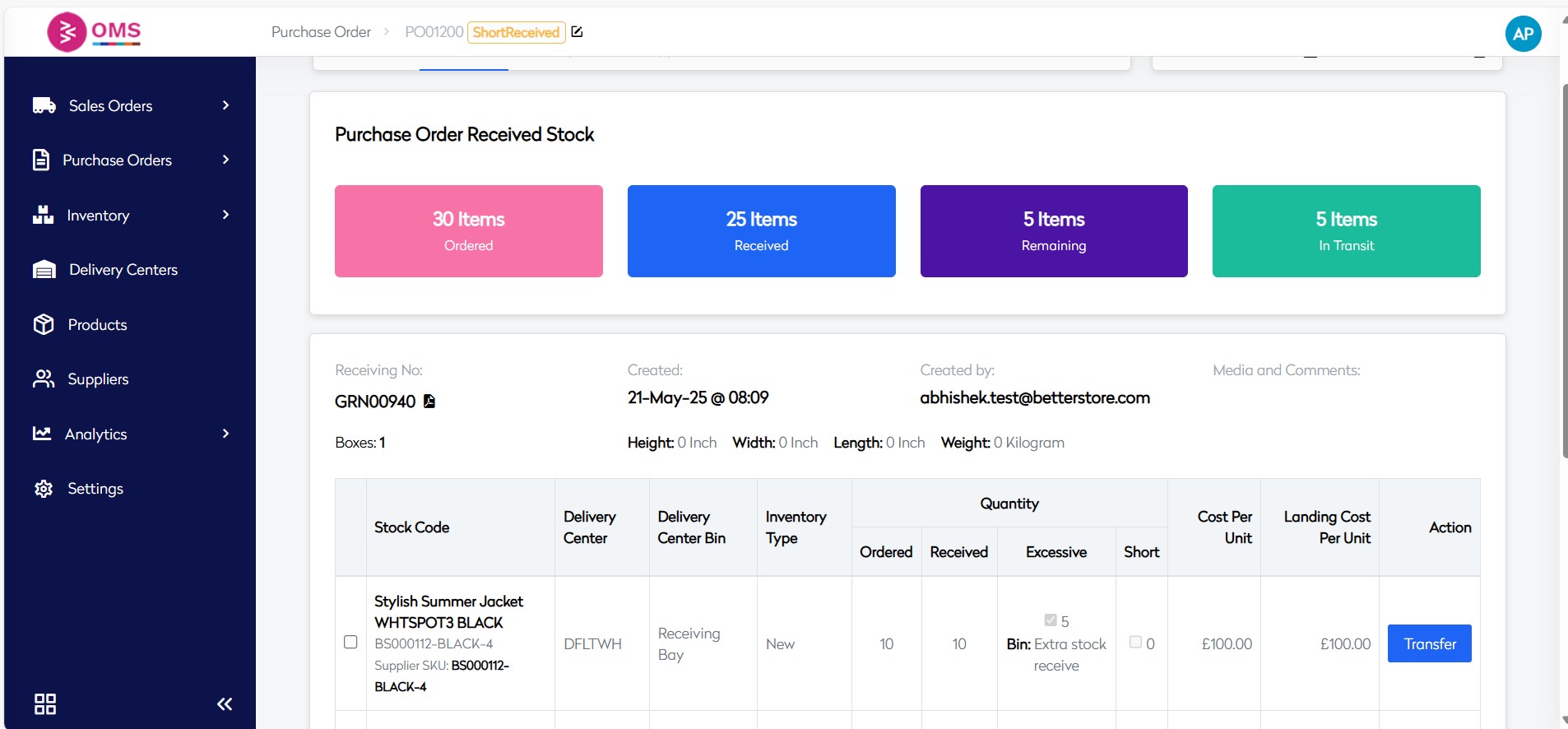Click the Products box icon
This screenshot has width=1568, height=729.
click(44, 324)
